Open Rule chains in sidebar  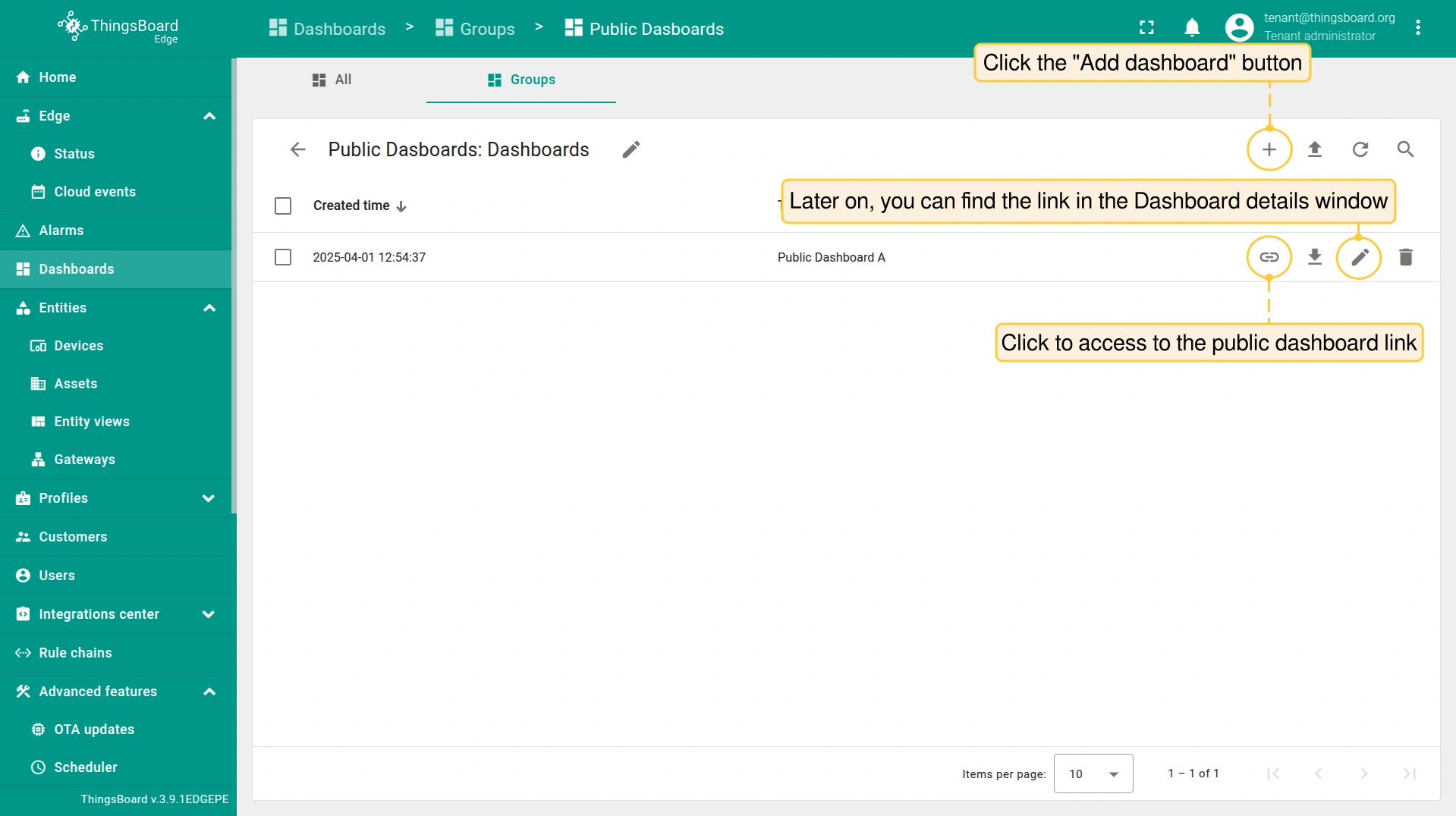point(75,653)
